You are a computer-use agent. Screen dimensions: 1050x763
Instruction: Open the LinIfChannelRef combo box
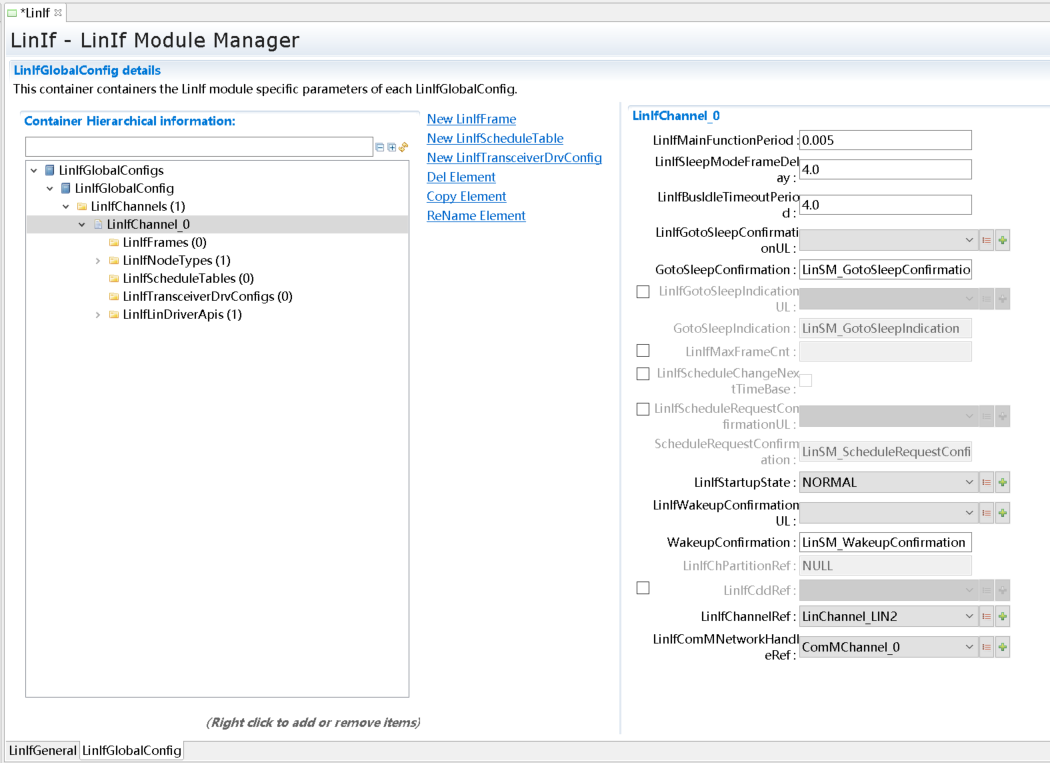point(888,617)
